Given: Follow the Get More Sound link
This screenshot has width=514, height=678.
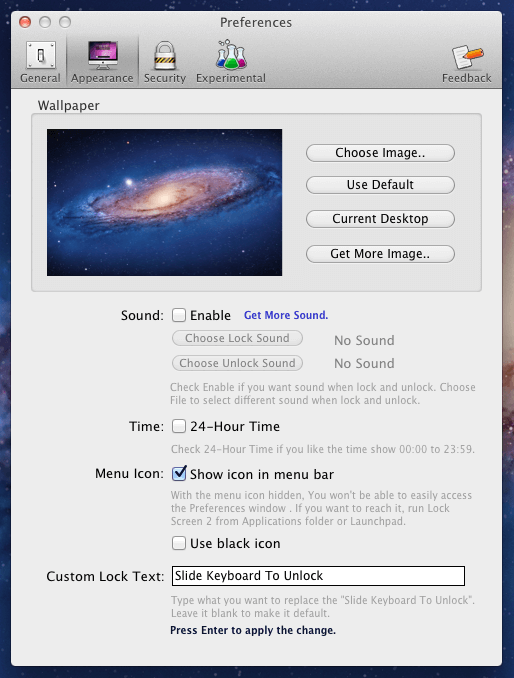Looking at the screenshot, I should click(x=286, y=315).
